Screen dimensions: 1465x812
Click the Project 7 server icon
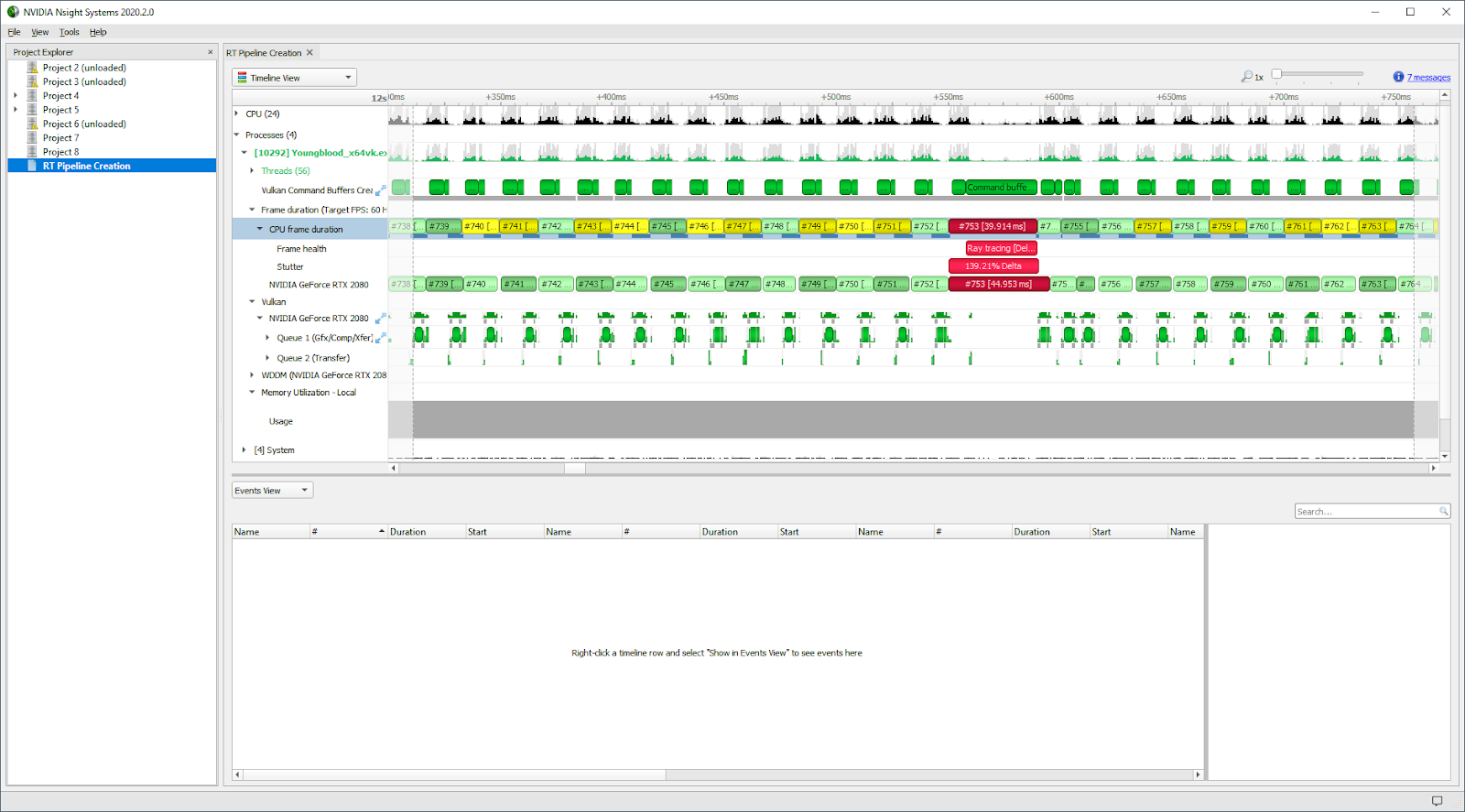click(x=33, y=137)
